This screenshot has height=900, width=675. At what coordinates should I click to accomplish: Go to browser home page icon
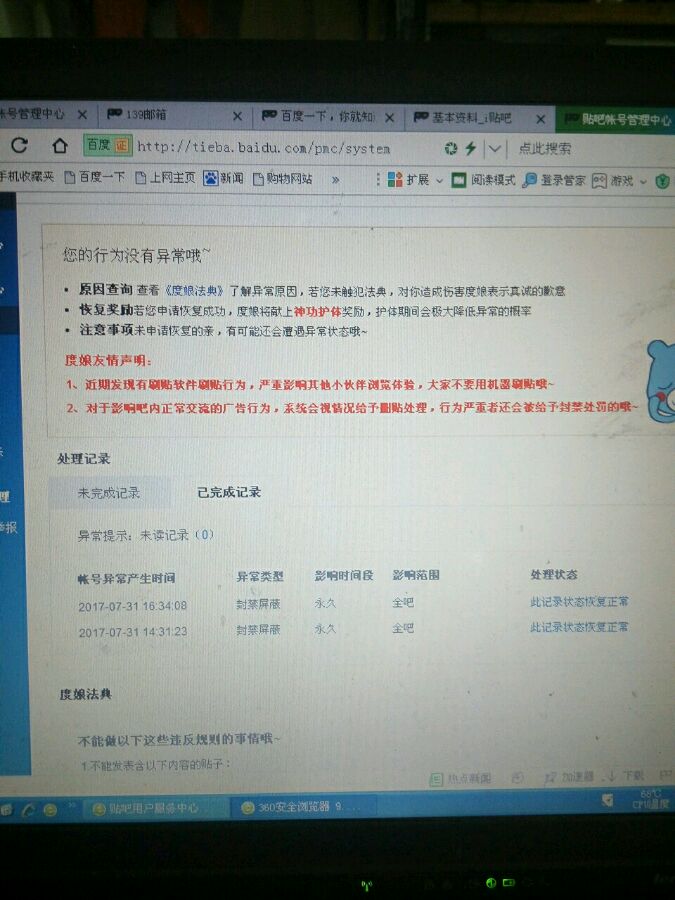tap(60, 146)
